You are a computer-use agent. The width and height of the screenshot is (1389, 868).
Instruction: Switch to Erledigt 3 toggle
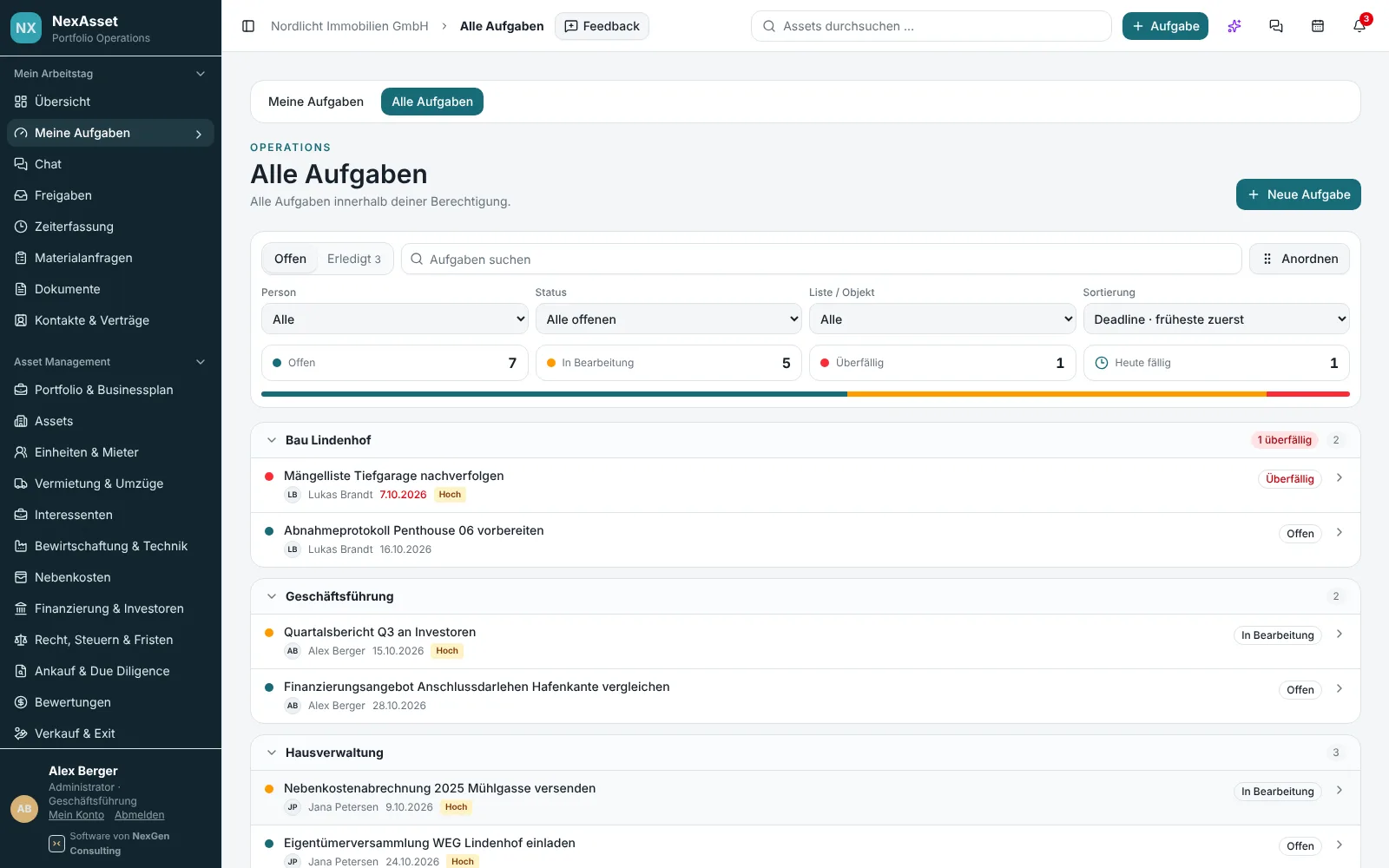pos(353,259)
